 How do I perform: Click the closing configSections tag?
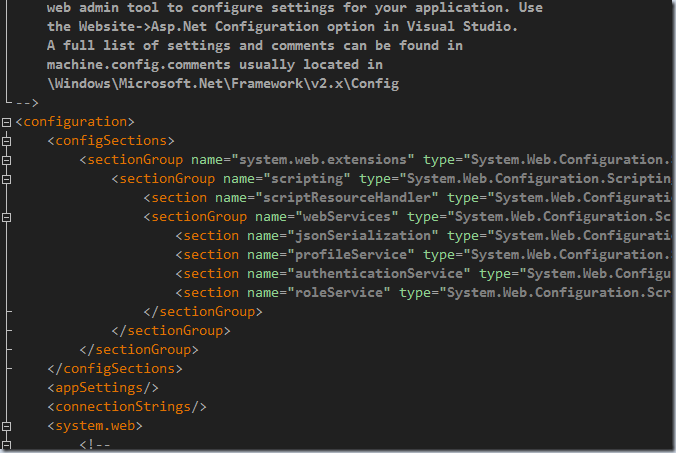[115, 369]
